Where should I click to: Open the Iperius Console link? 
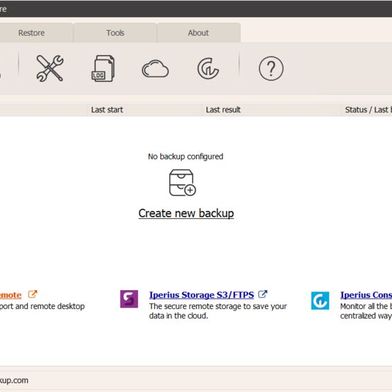(366, 295)
